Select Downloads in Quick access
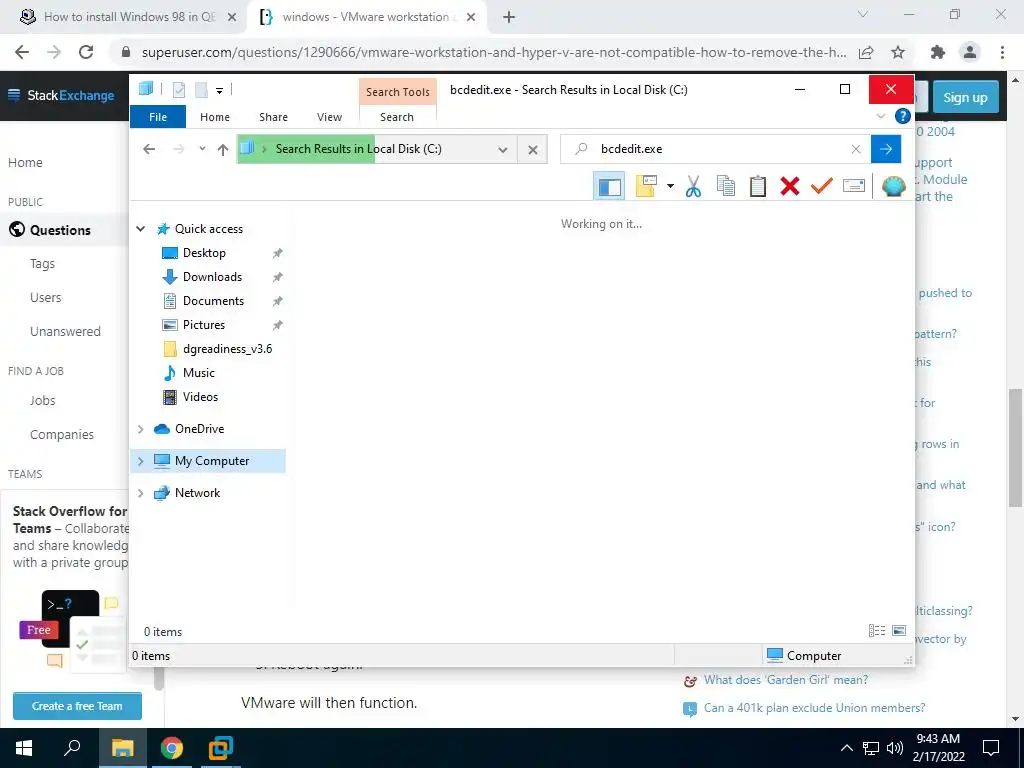The width and height of the screenshot is (1024, 768). tap(212, 277)
